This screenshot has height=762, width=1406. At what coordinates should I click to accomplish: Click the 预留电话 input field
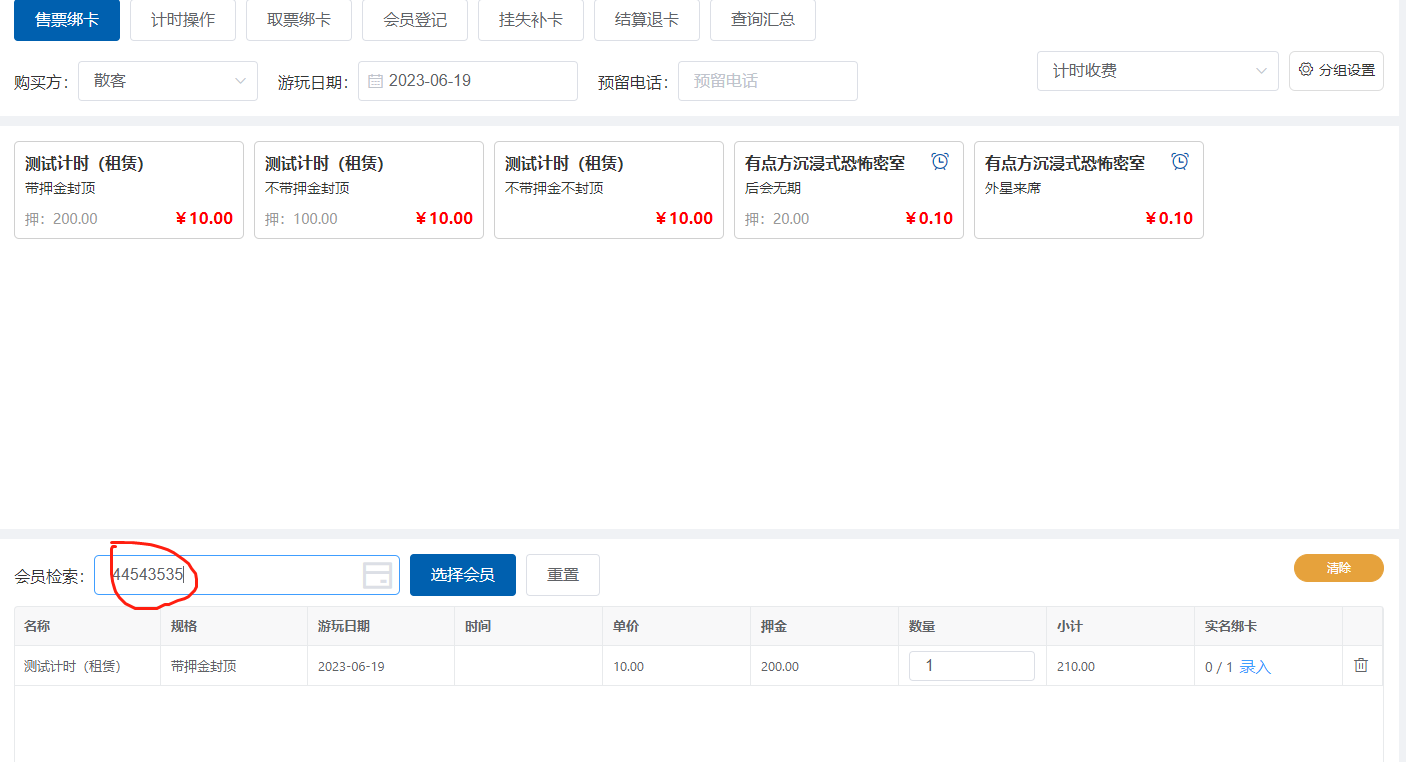tap(767, 81)
